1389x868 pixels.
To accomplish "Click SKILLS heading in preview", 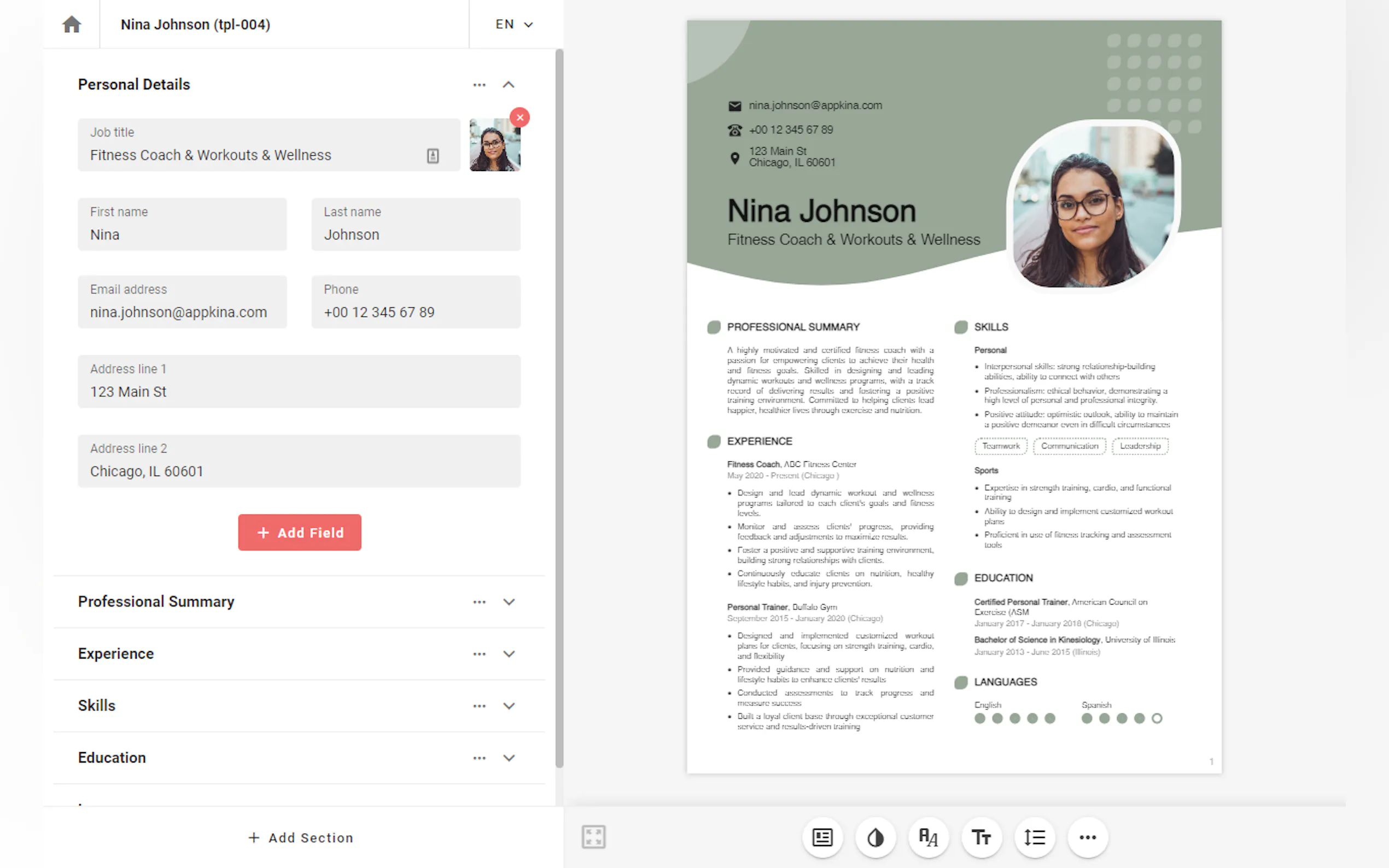I will [x=991, y=327].
